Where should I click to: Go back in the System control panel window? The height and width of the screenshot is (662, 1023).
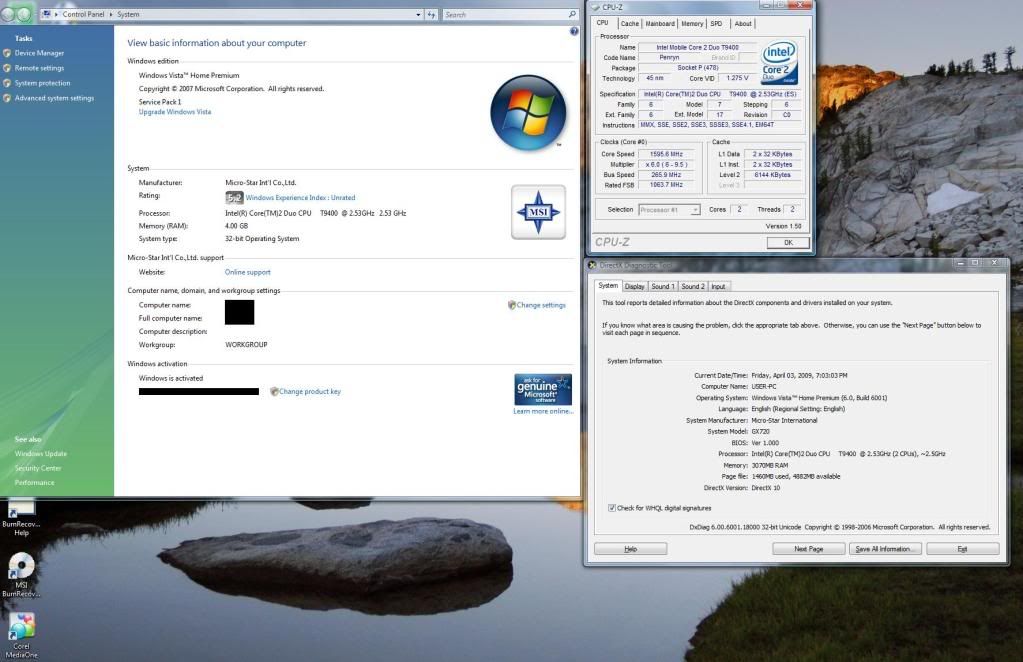tap(8, 14)
